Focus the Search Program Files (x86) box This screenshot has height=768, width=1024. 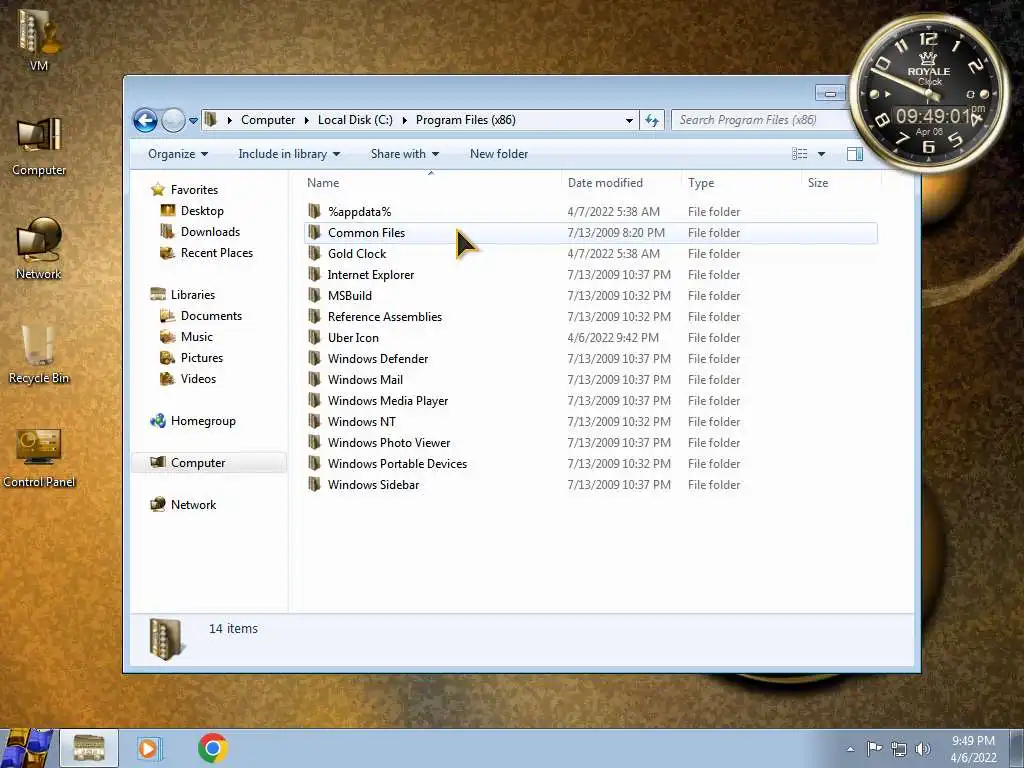point(761,120)
